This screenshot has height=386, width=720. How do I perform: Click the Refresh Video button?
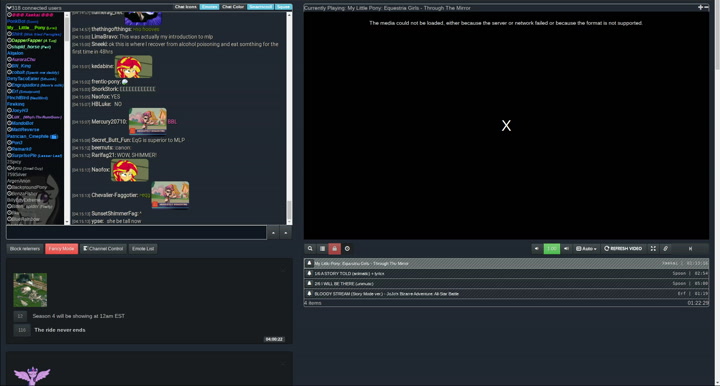[623, 249]
